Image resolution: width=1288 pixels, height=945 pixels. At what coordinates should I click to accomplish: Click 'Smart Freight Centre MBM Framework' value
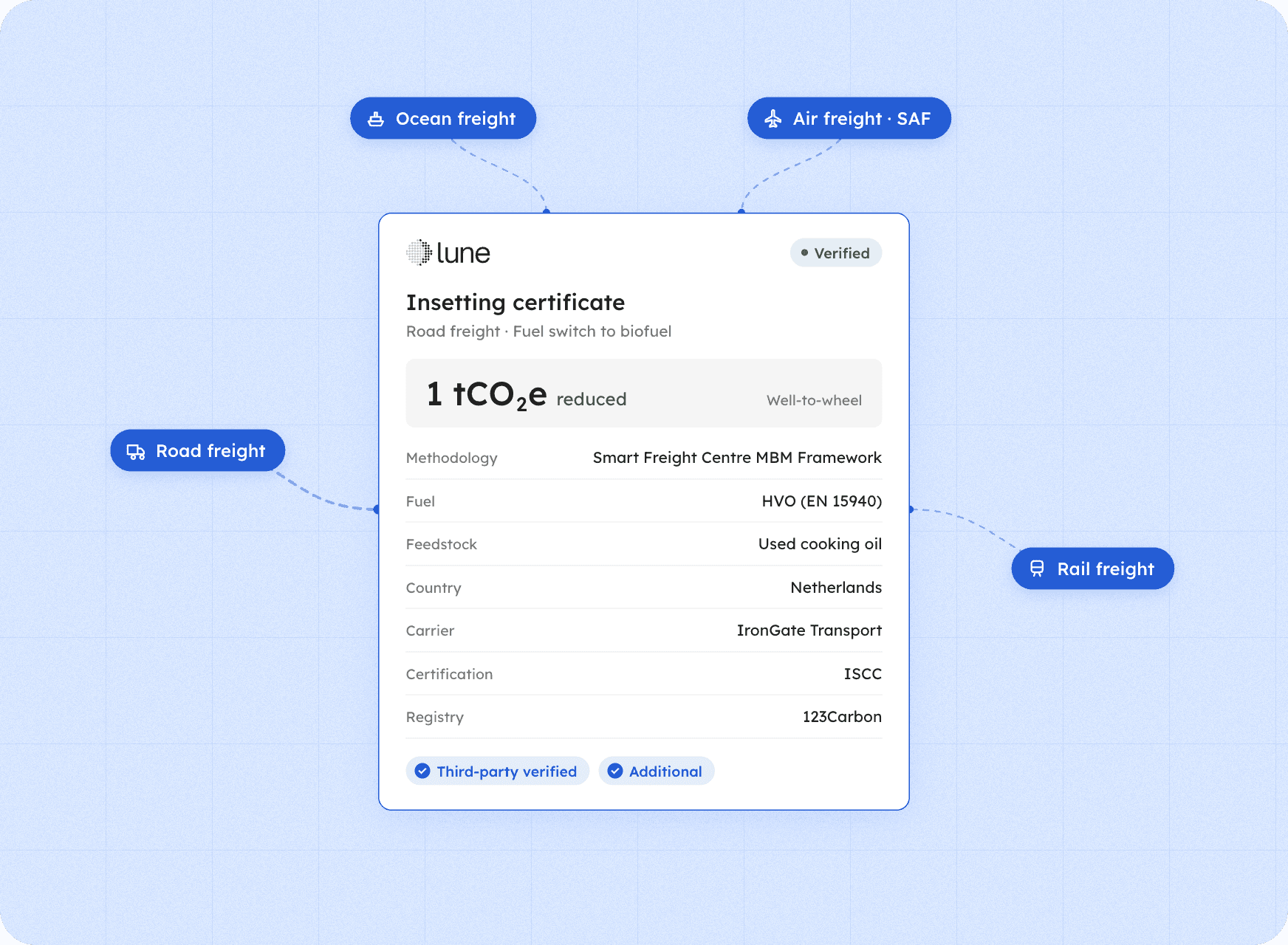pyautogui.click(x=737, y=458)
